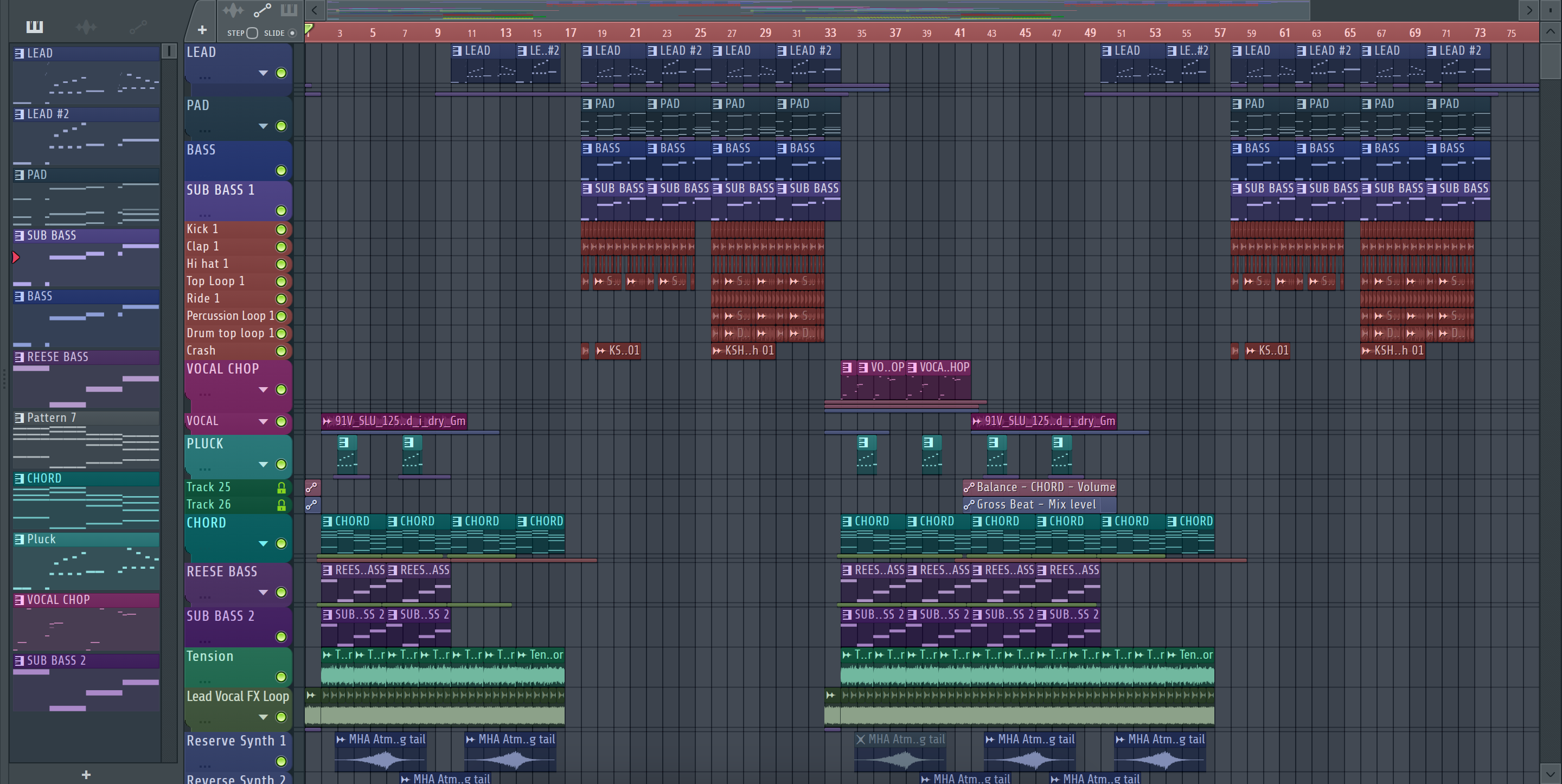Unlock Track 25 via lock icon
The image size is (1562, 784).
[281, 487]
